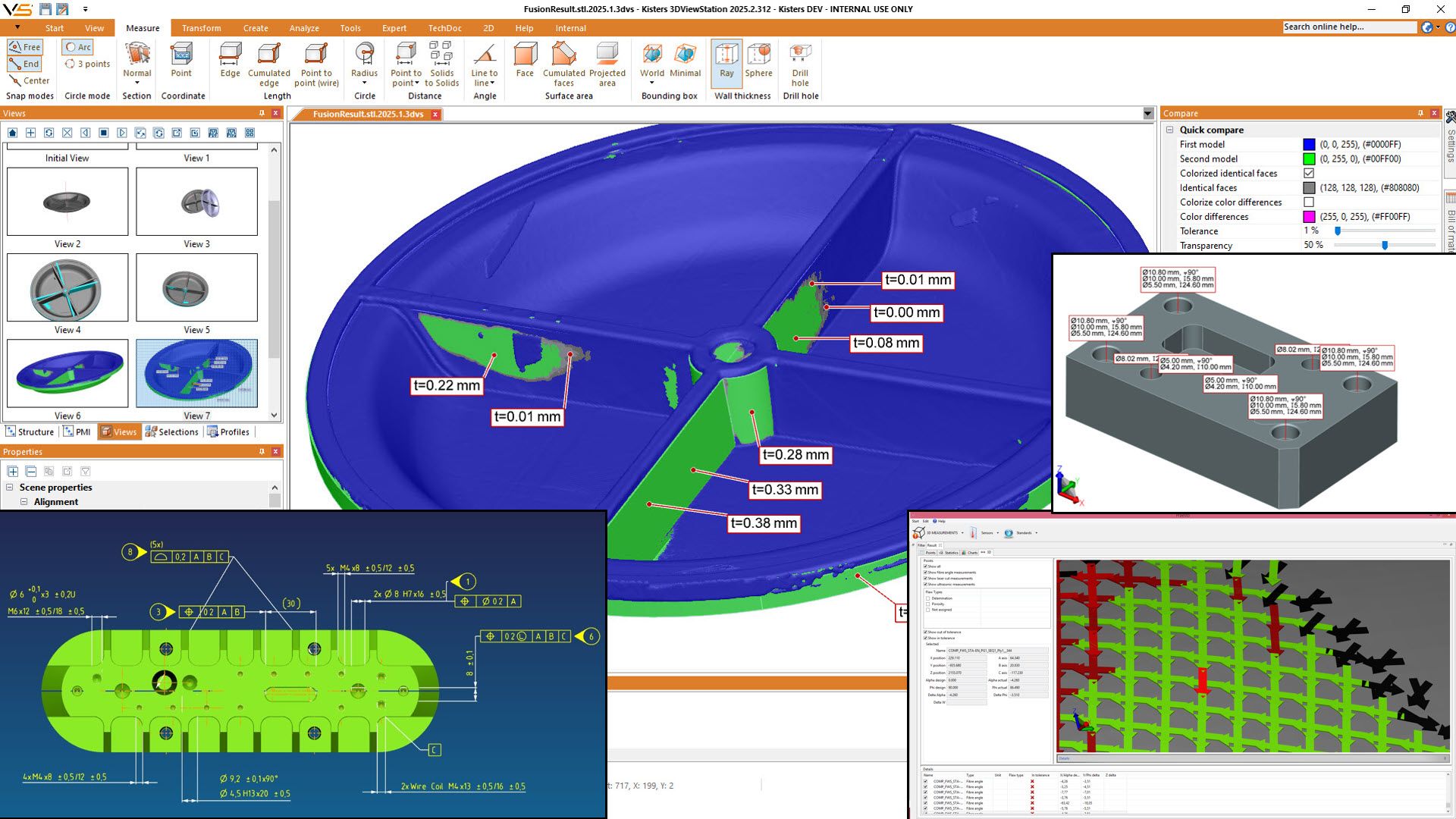Uncheck Colorized identical faces
The width and height of the screenshot is (1456, 819).
click(1308, 173)
